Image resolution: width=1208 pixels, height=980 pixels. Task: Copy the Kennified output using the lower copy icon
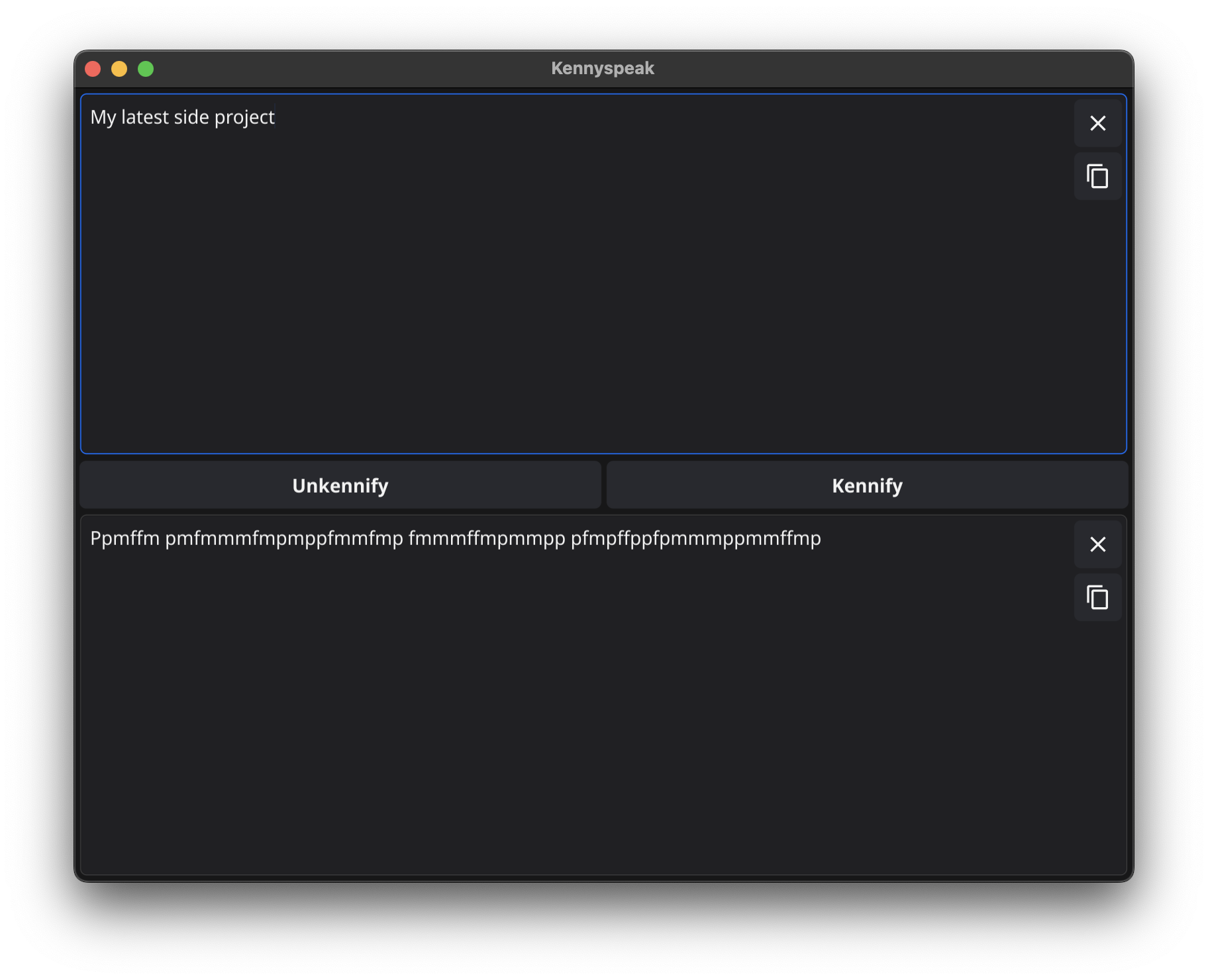point(1097,597)
